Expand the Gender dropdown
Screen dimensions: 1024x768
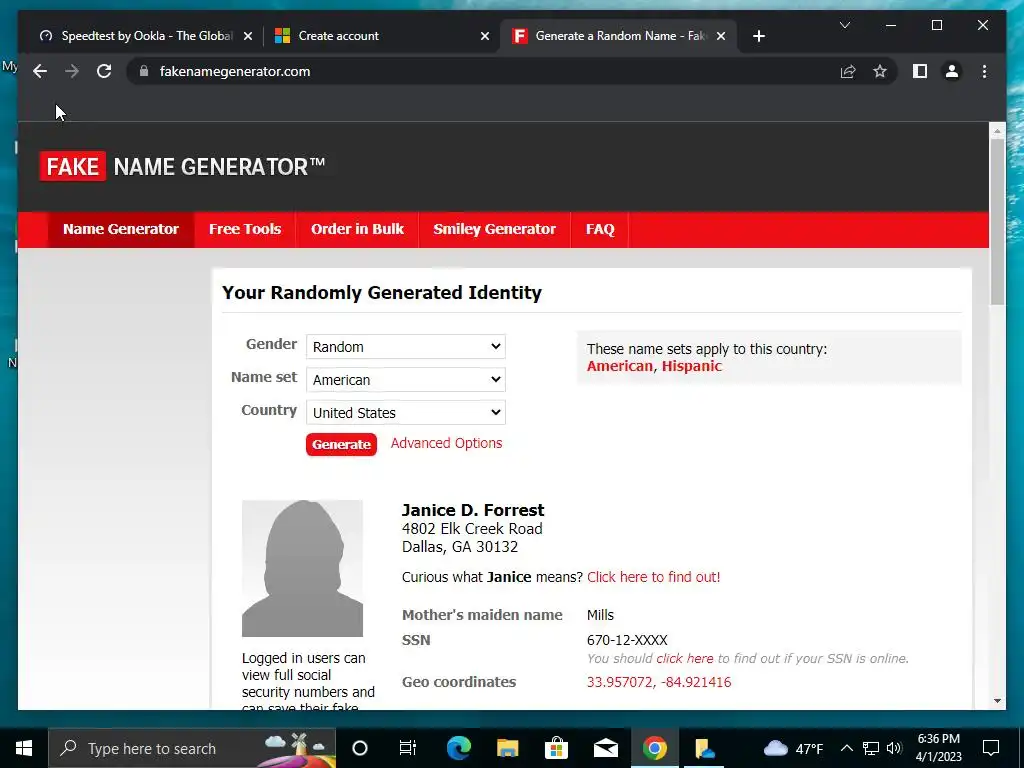coord(406,346)
